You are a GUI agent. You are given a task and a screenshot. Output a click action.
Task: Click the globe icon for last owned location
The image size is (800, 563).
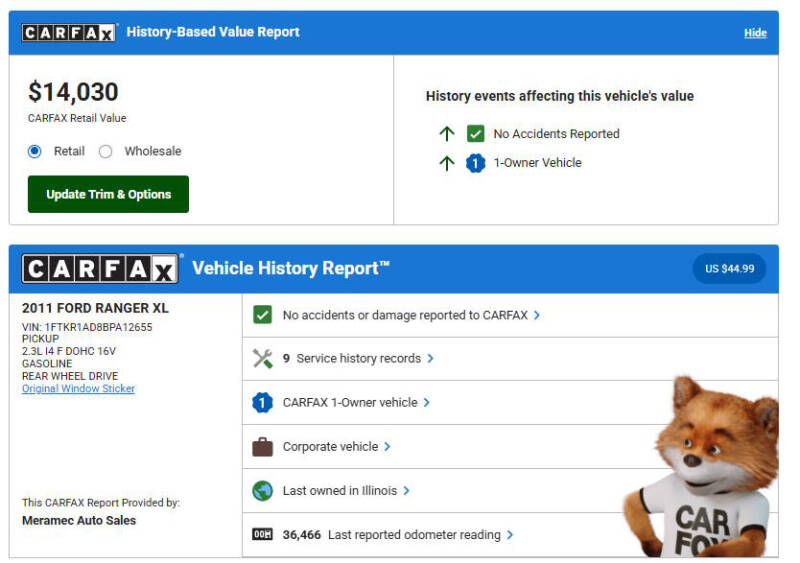262,491
